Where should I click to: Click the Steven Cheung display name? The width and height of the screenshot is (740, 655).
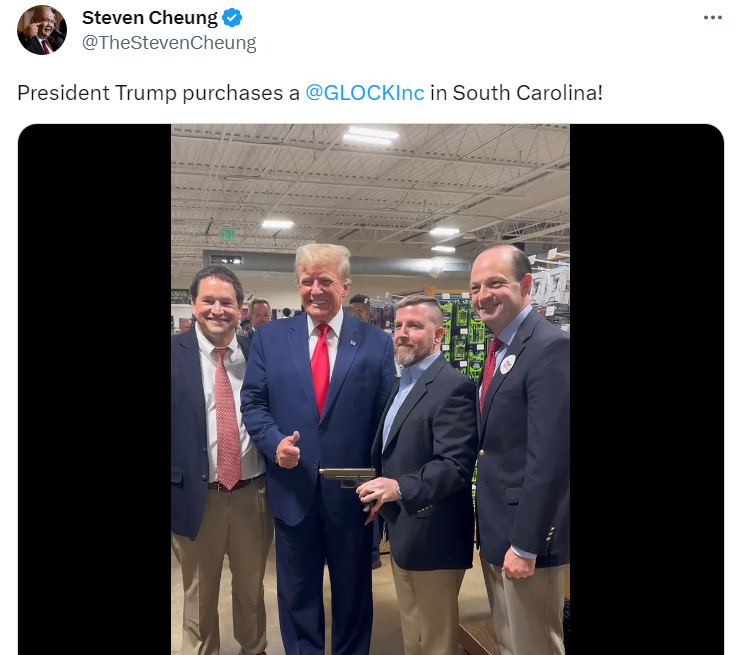point(150,18)
